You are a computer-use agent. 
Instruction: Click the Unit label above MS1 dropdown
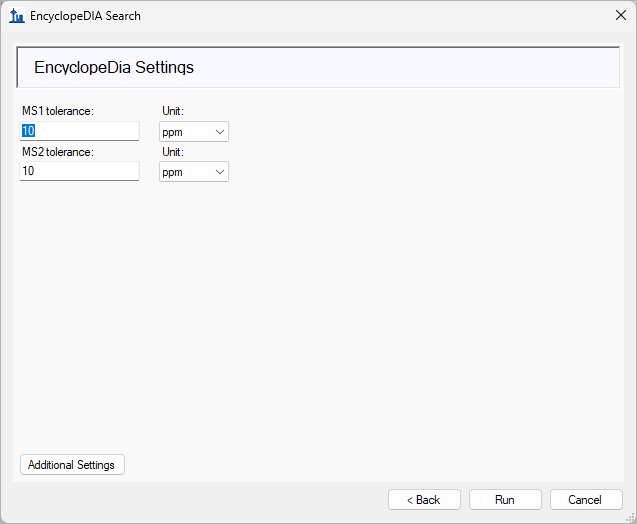(x=173, y=111)
